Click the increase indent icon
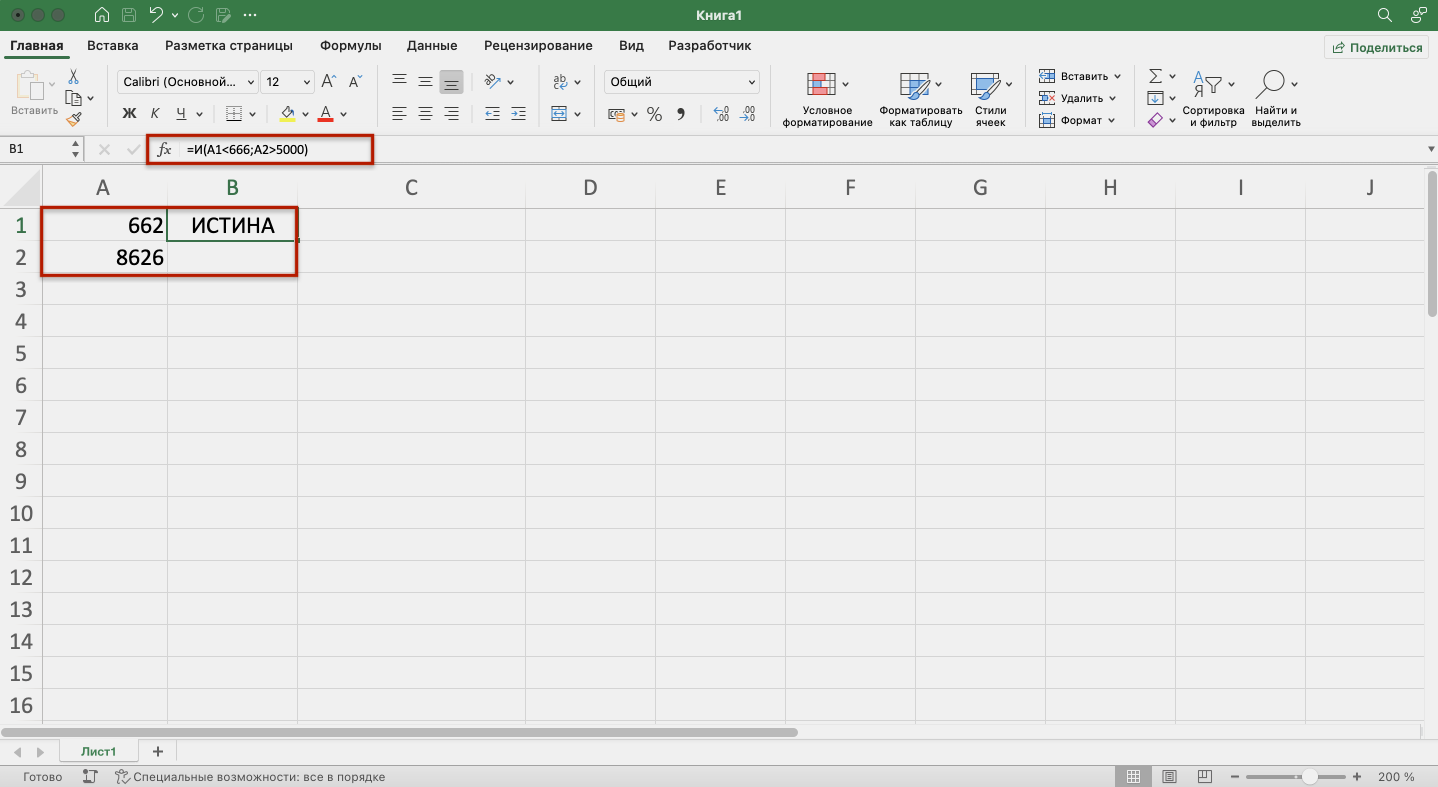The height and width of the screenshot is (787, 1438). point(518,114)
